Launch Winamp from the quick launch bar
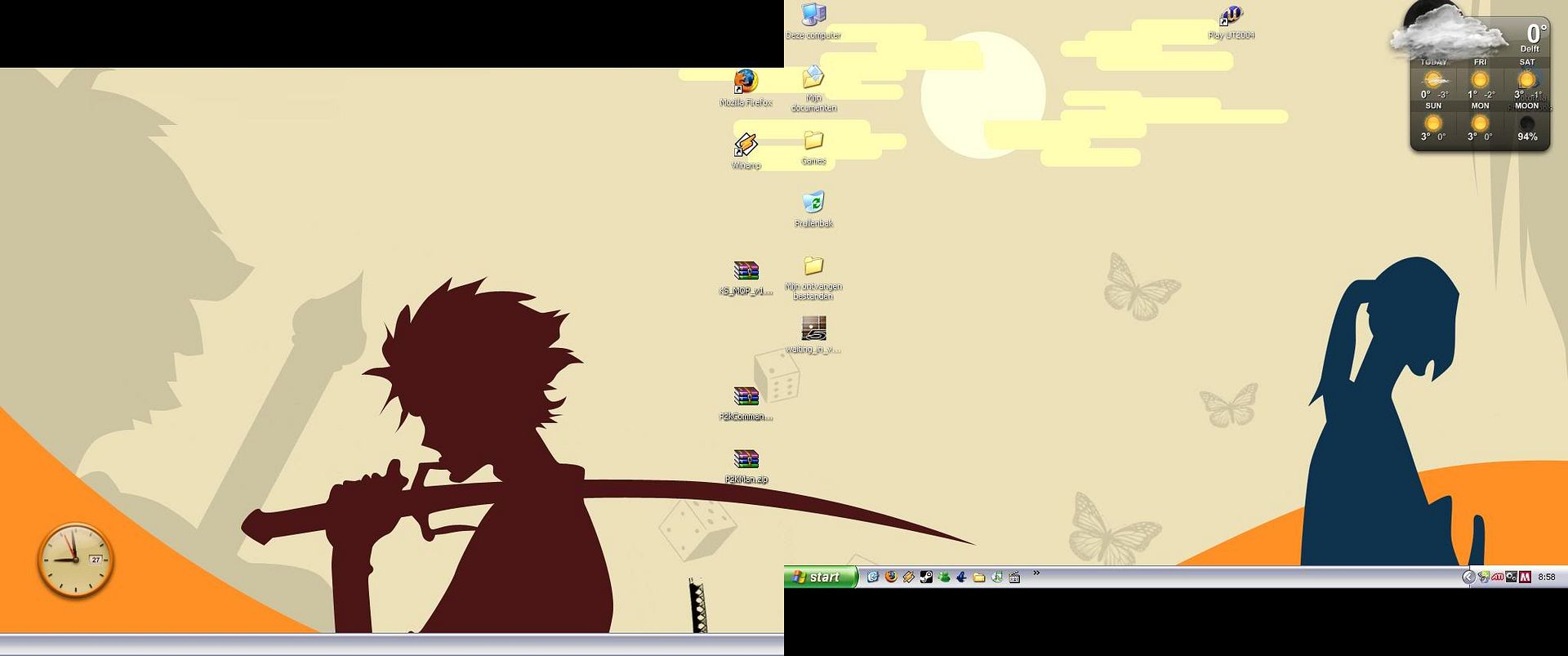The height and width of the screenshot is (656, 1568). click(908, 577)
